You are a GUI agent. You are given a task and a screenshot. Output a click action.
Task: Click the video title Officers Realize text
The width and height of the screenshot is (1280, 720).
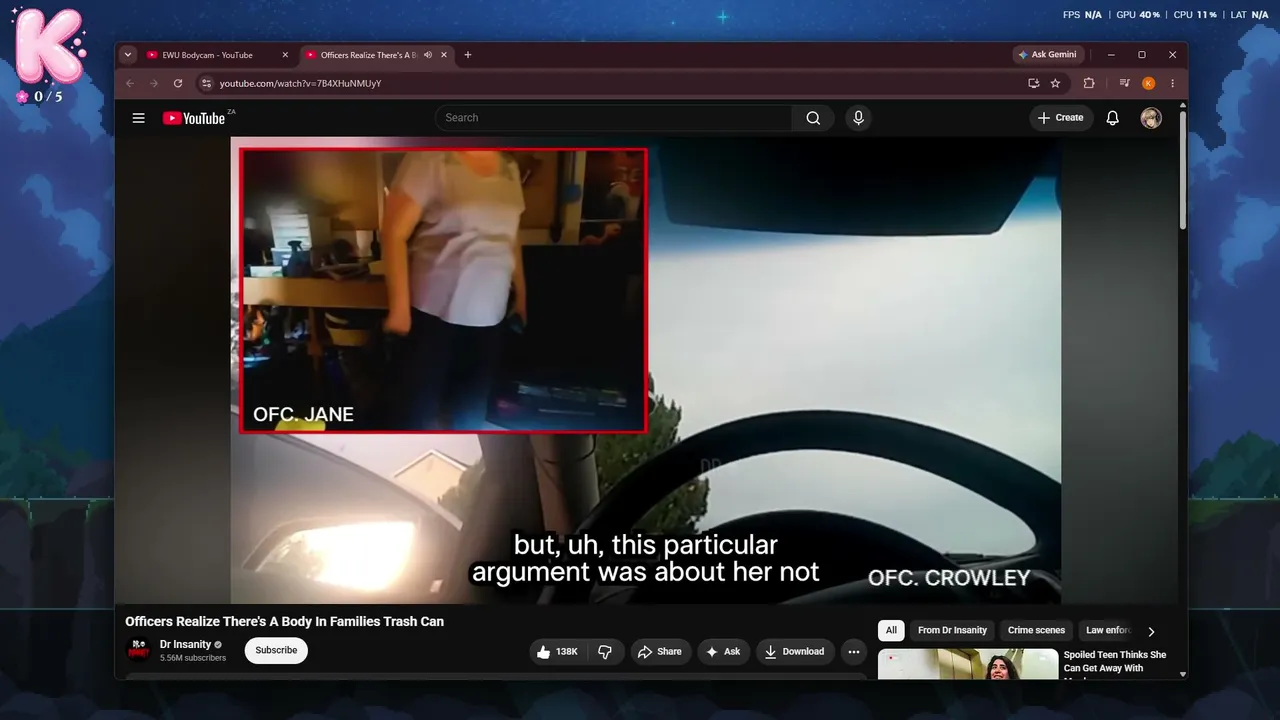284,621
